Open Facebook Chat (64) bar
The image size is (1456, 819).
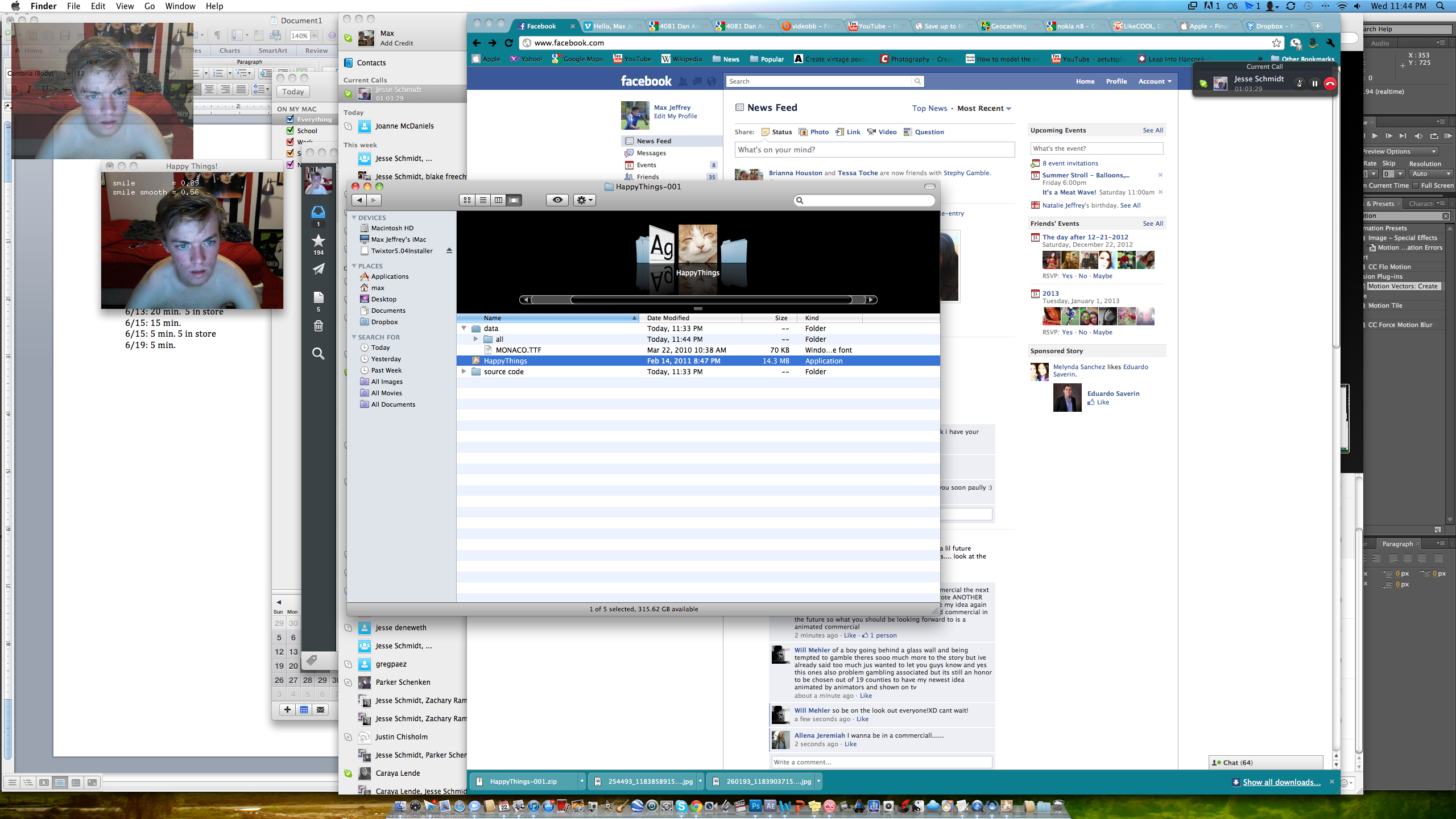(1265, 763)
